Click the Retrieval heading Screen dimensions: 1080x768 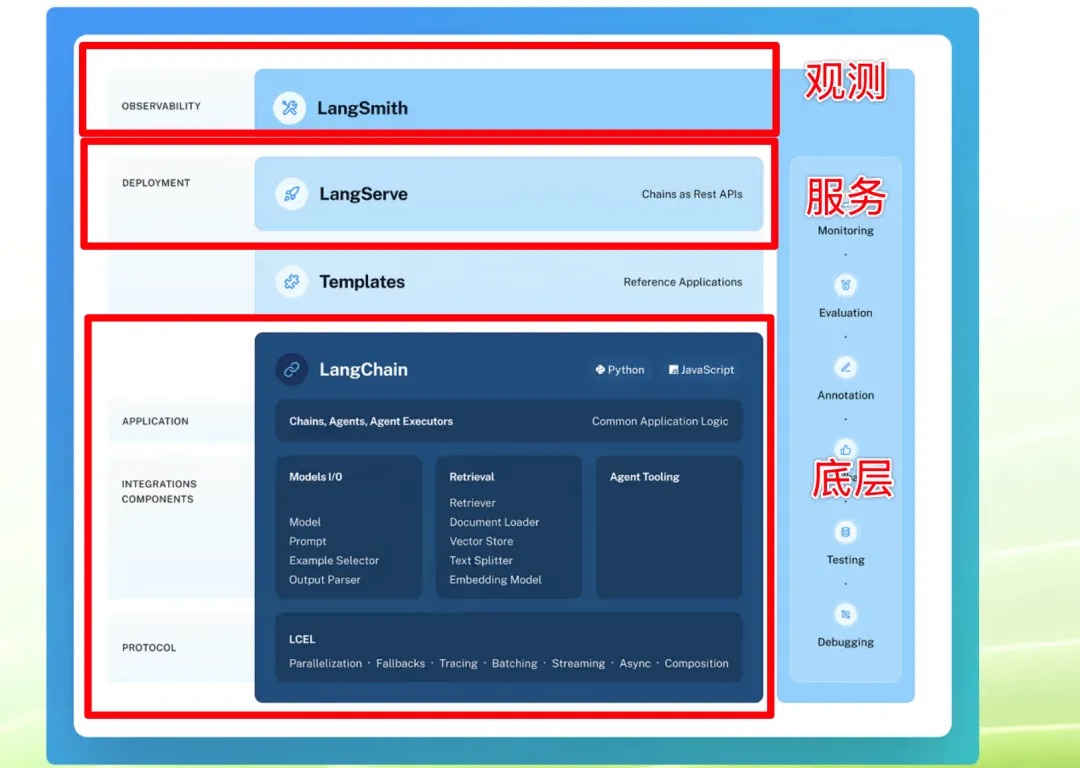[x=472, y=477]
